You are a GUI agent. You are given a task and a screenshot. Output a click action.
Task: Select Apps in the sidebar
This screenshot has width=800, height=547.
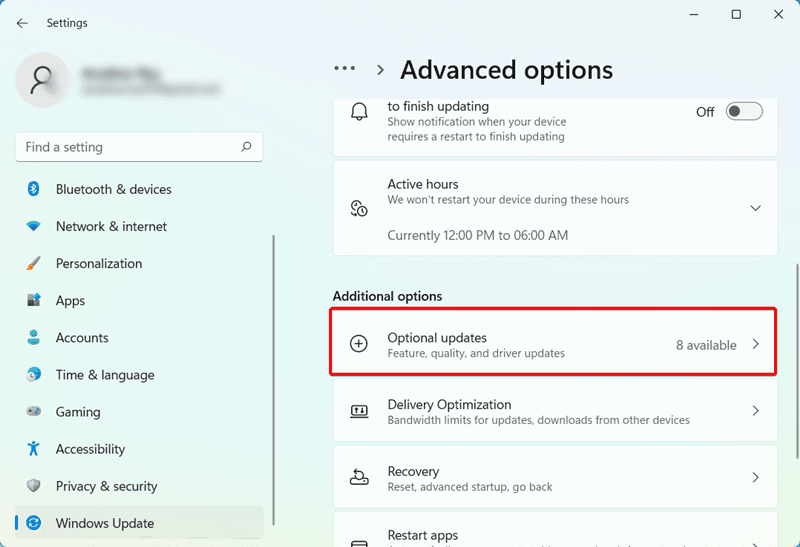coord(70,300)
